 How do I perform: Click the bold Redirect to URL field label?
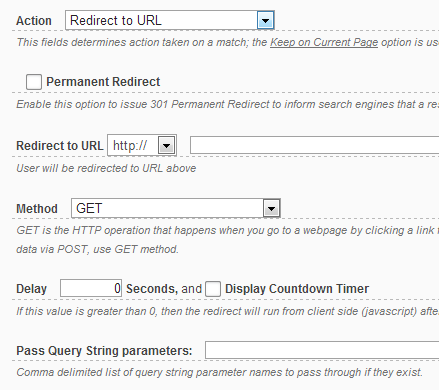[60, 146]
